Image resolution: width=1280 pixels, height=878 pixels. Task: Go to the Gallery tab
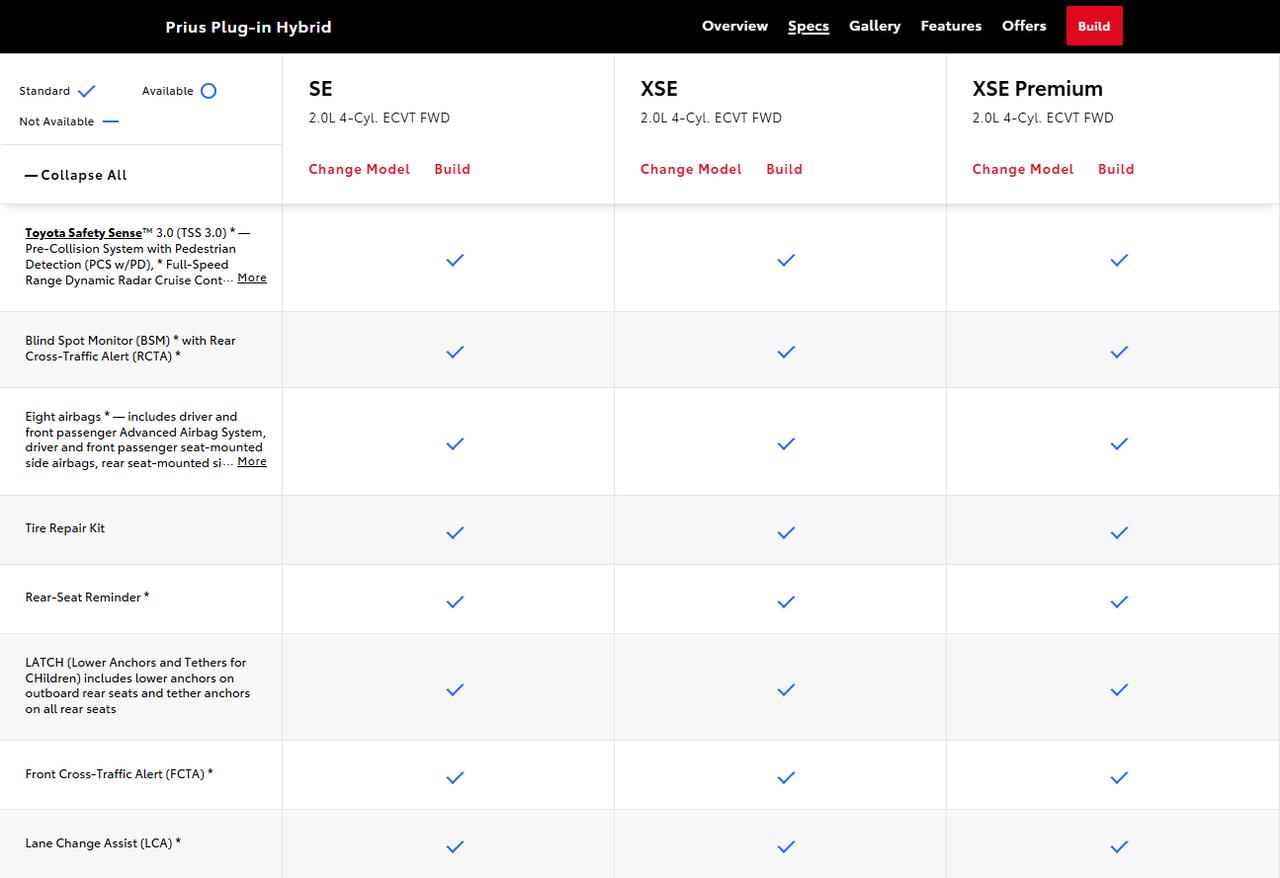(x=875, y=26)
